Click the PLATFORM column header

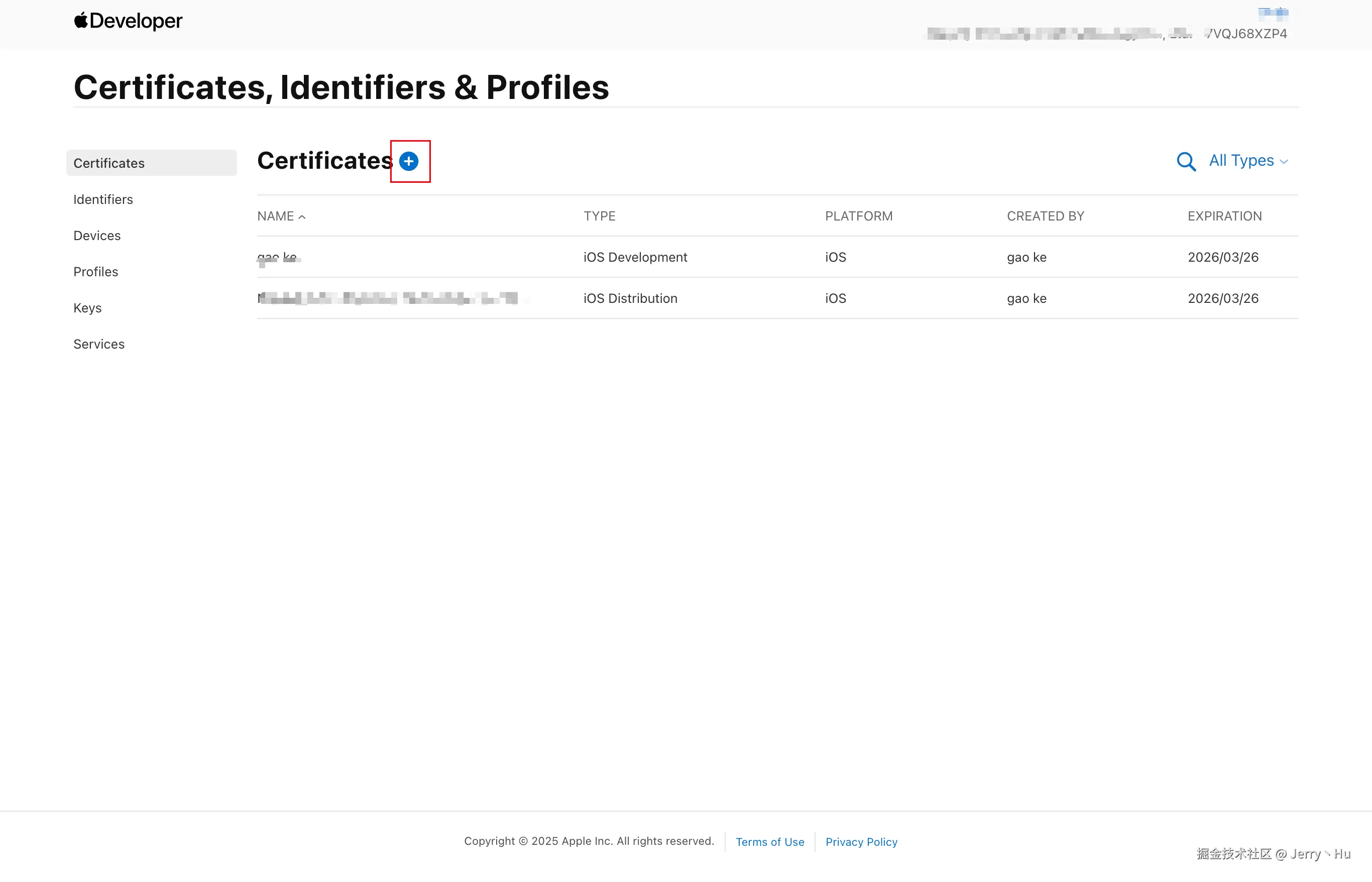(x=858, y=216)
